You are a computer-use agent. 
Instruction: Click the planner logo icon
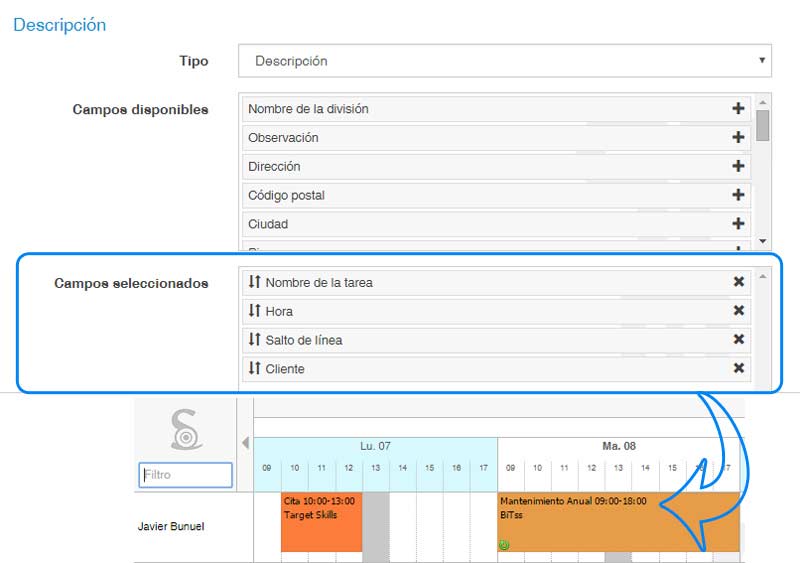(186, 429)
